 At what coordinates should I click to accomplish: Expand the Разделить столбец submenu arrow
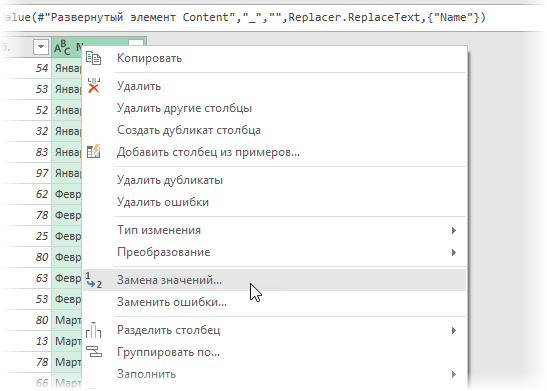pos(454,330)
